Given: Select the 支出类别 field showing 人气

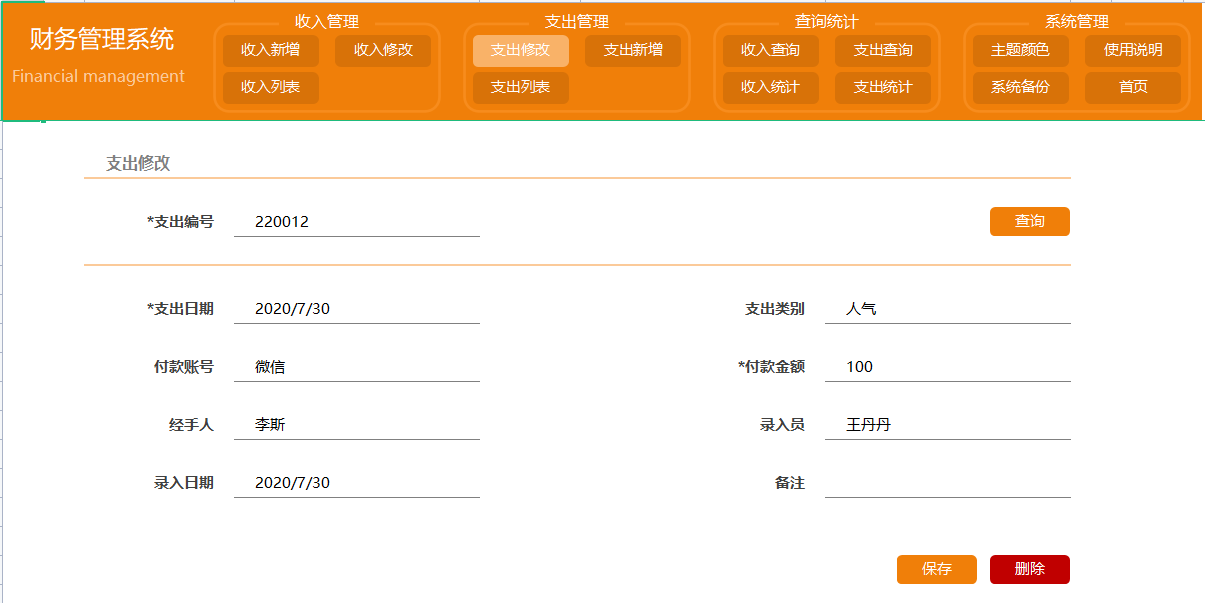Looking at the screenshot, I should coord(946,310).
